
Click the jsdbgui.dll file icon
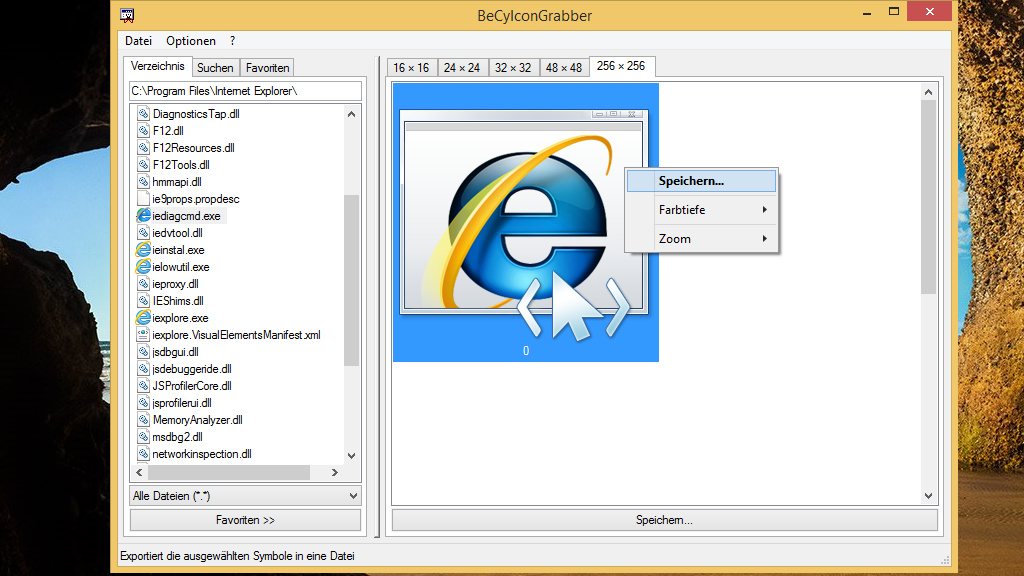click(144, 351)
